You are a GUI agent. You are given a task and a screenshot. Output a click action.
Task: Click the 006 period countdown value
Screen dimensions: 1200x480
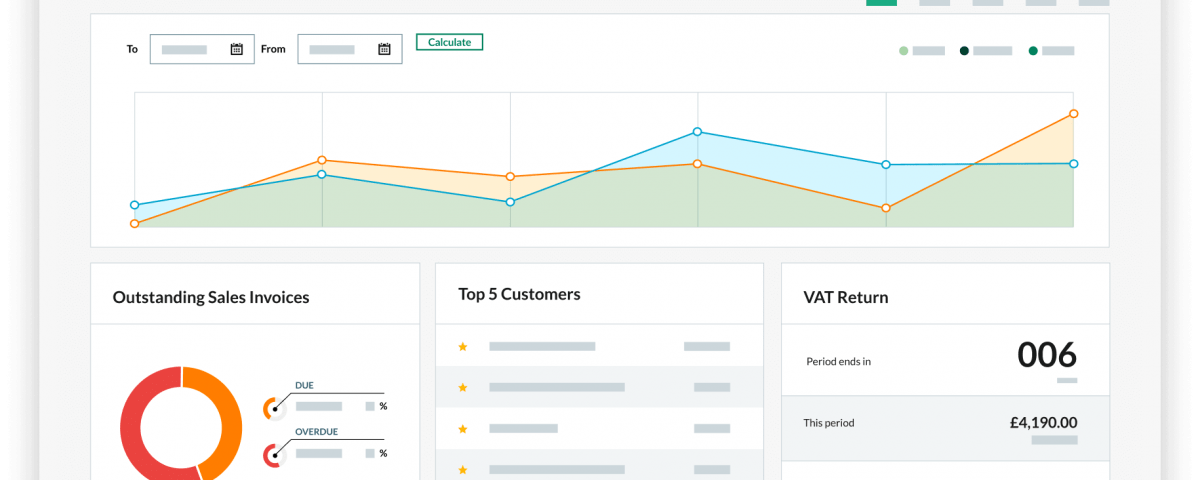click(x=1047, y=355)
